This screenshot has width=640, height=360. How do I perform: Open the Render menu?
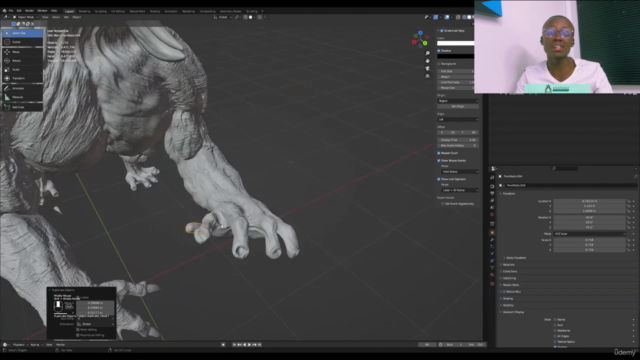[x=29, y=11]
